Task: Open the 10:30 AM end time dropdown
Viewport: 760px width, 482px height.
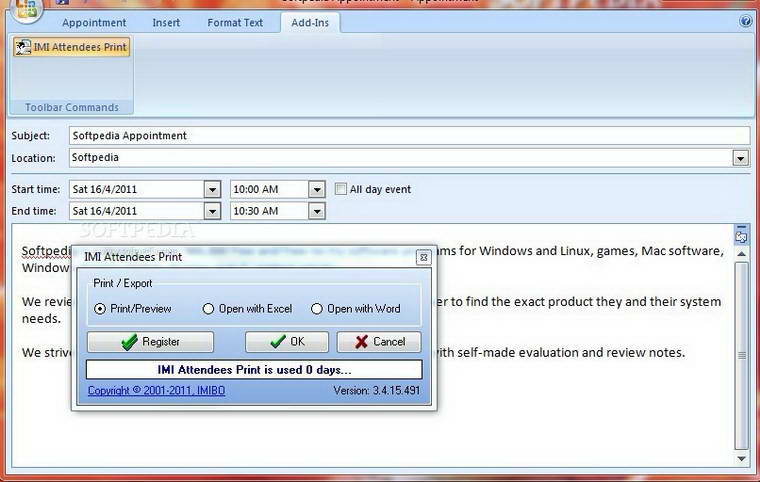Action: pyautogui.click(x=317, y=211)
